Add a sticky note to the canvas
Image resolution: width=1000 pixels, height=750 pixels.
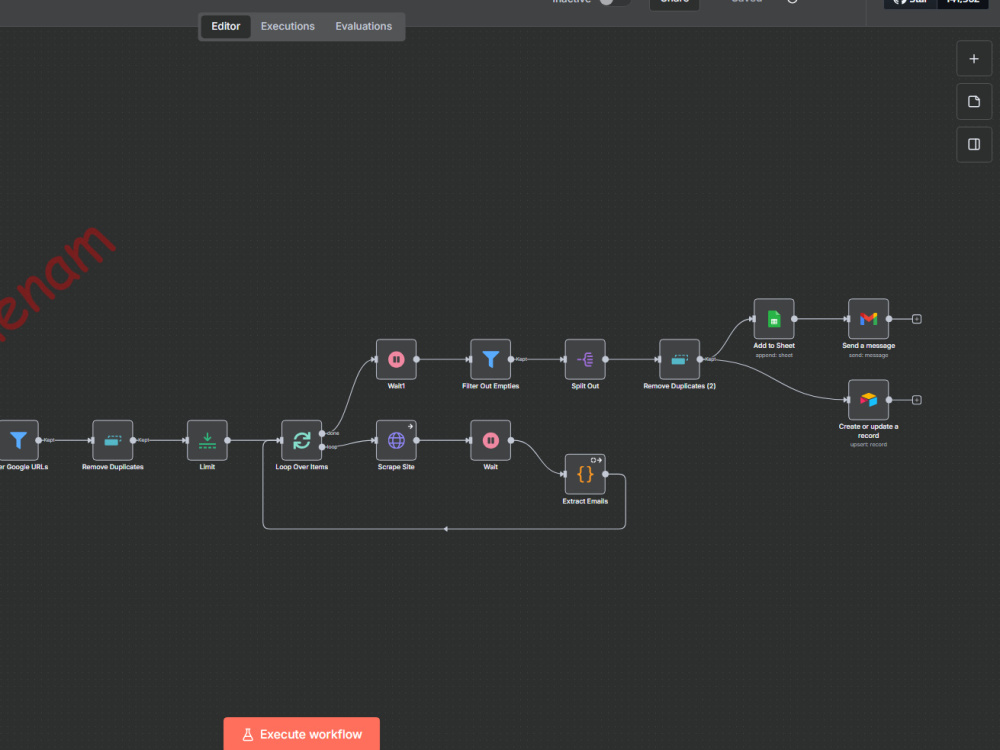pos(974,101)
